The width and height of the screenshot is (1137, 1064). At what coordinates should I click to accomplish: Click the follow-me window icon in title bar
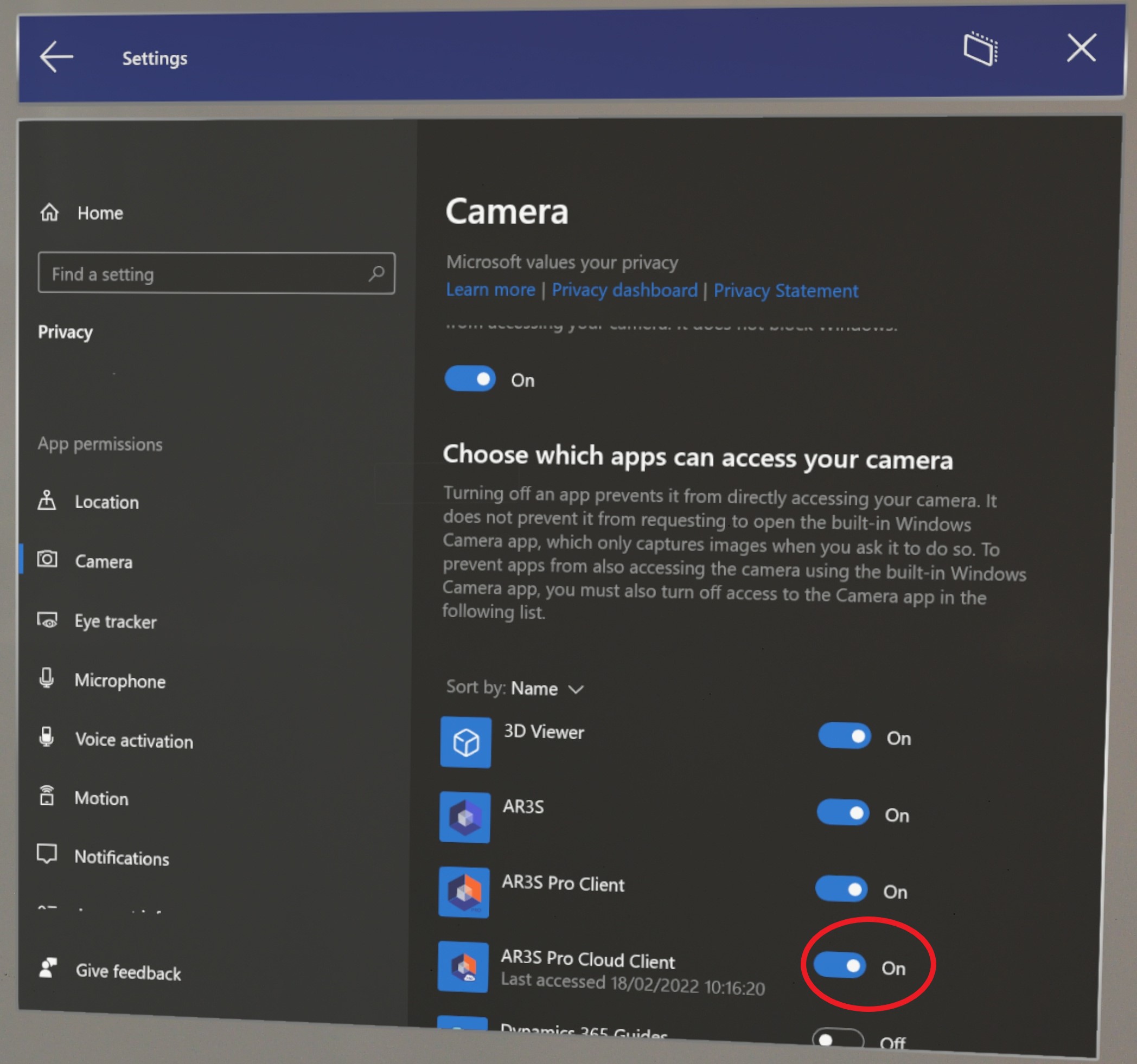click(x=981, y=49)
